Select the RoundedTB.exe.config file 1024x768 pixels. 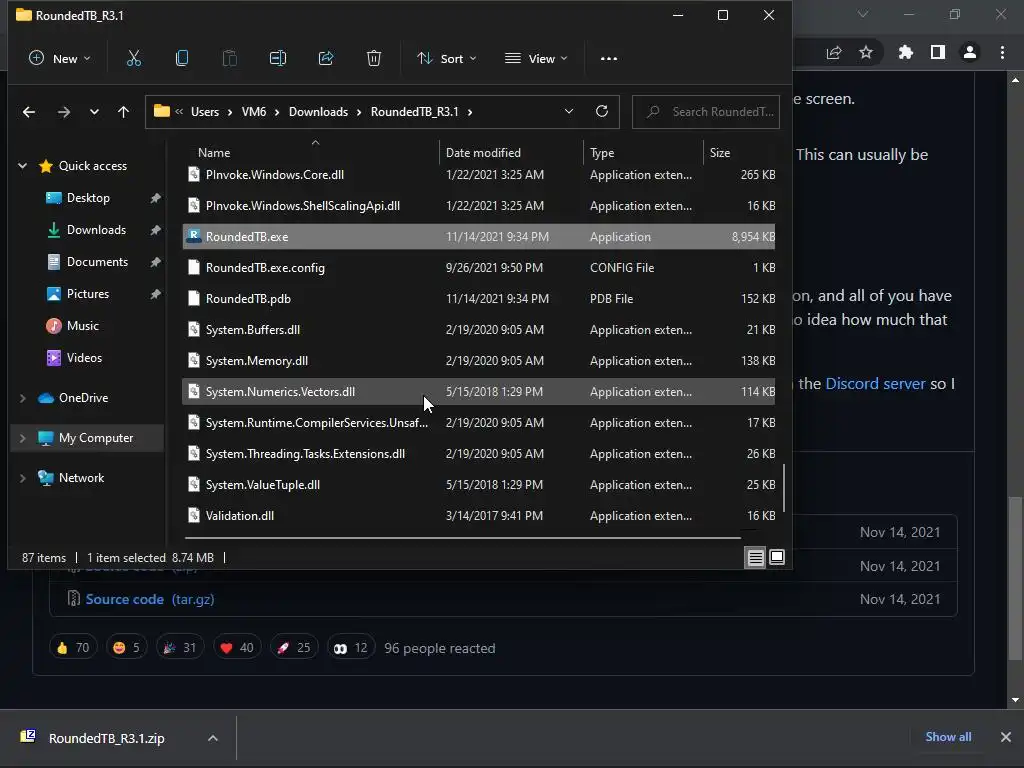coord(479,268)
